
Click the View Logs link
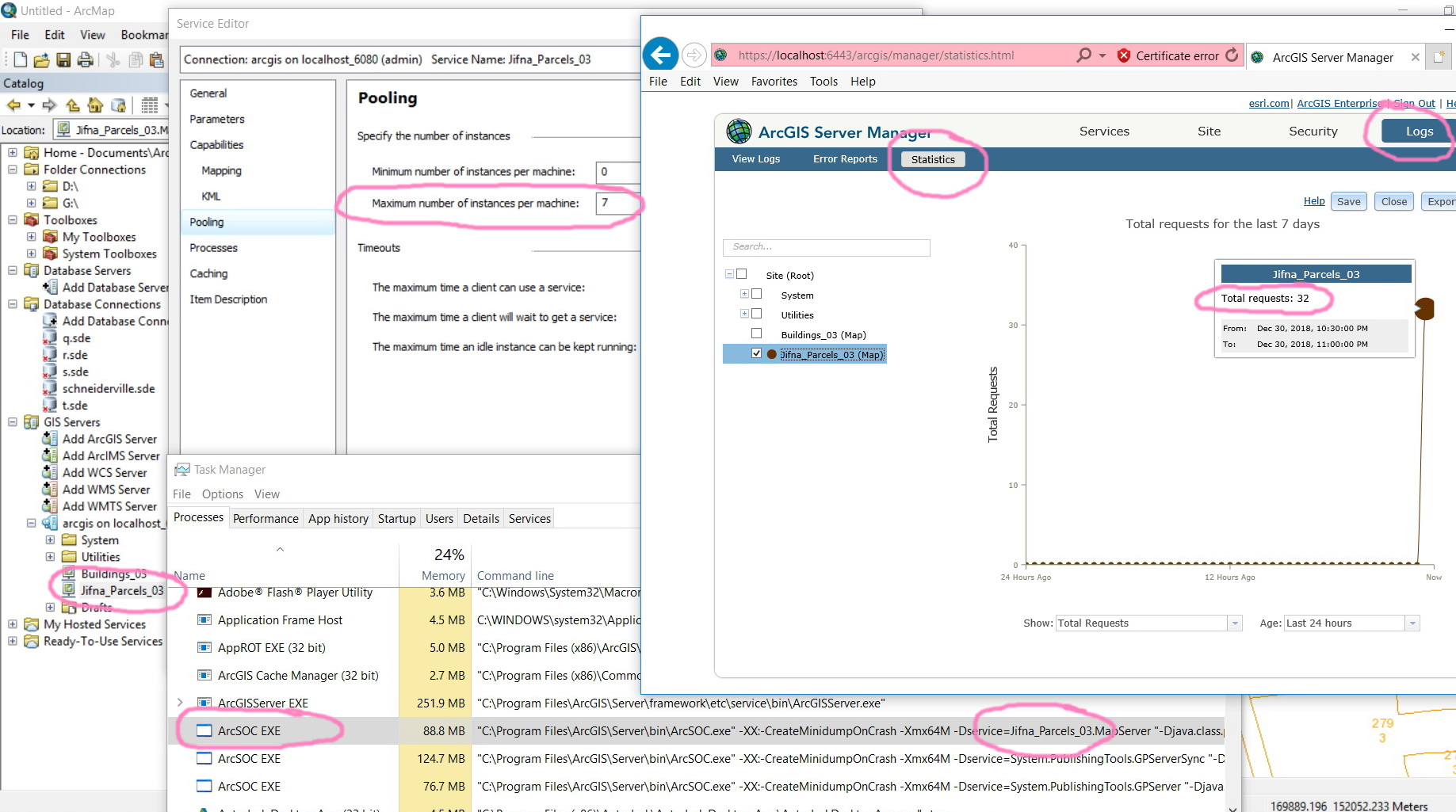pyautogui.click(x=756, y=158)
